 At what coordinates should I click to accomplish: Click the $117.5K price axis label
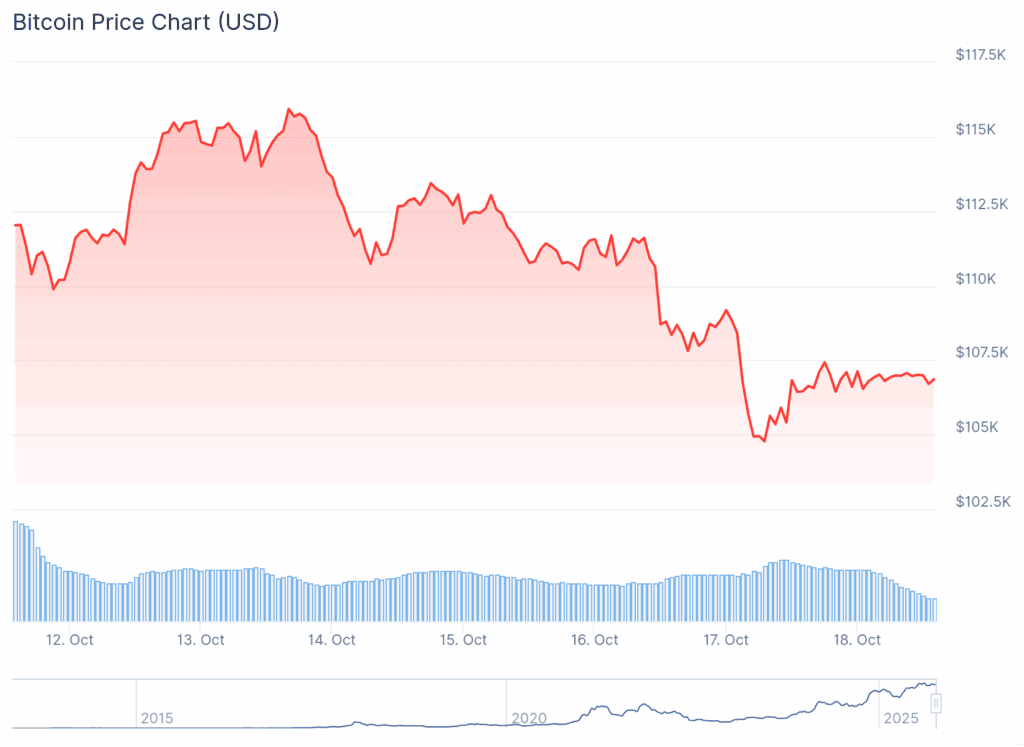tap(980, 55)
